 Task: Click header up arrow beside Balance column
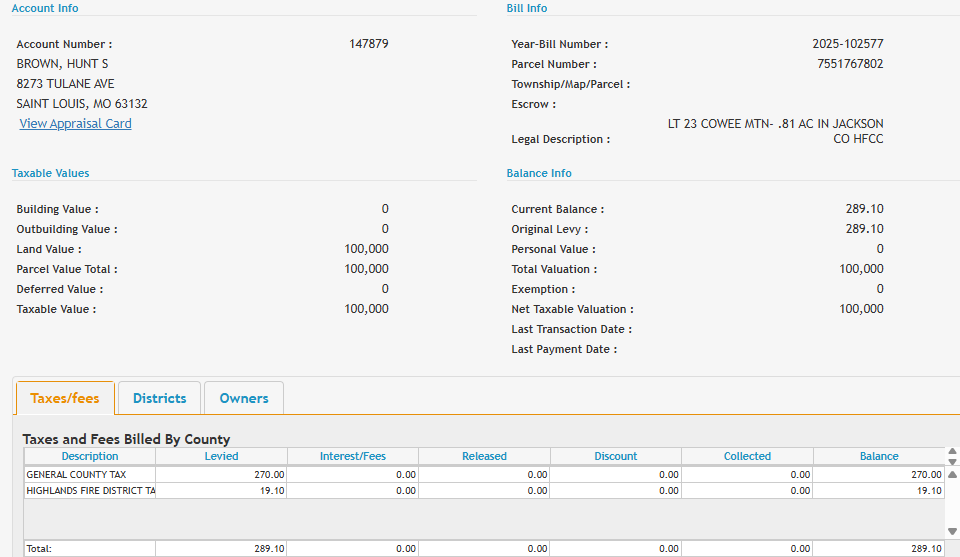pos(952,451)
